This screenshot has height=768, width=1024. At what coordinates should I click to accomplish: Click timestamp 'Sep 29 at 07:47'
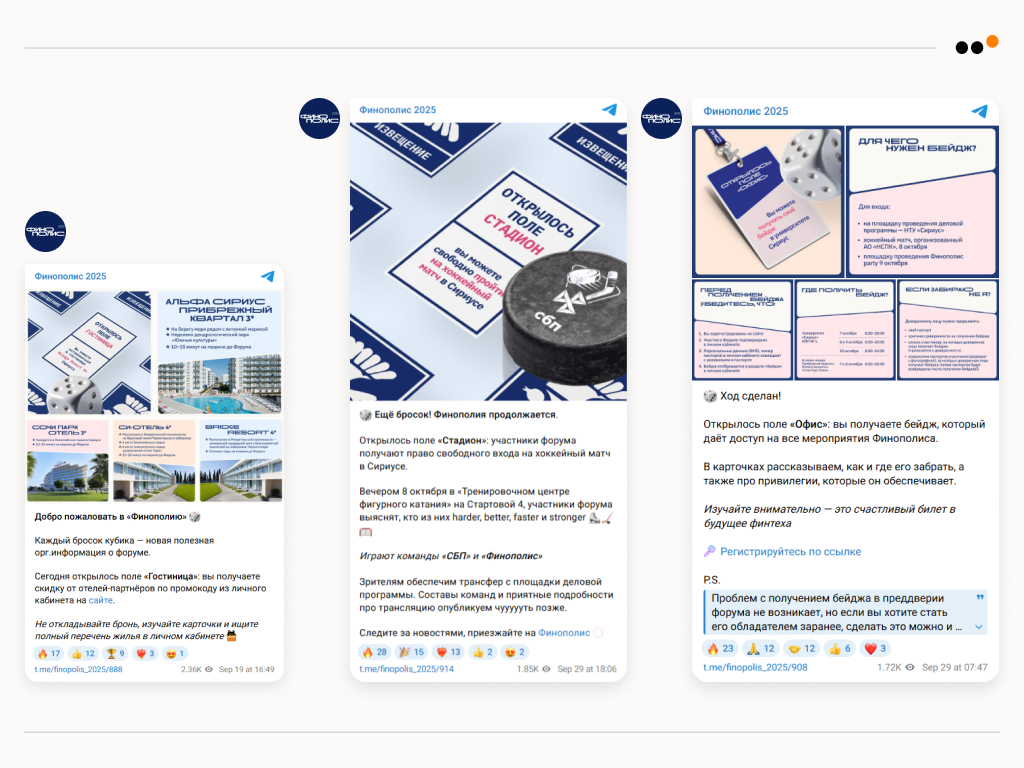click(x=954, y=667)
